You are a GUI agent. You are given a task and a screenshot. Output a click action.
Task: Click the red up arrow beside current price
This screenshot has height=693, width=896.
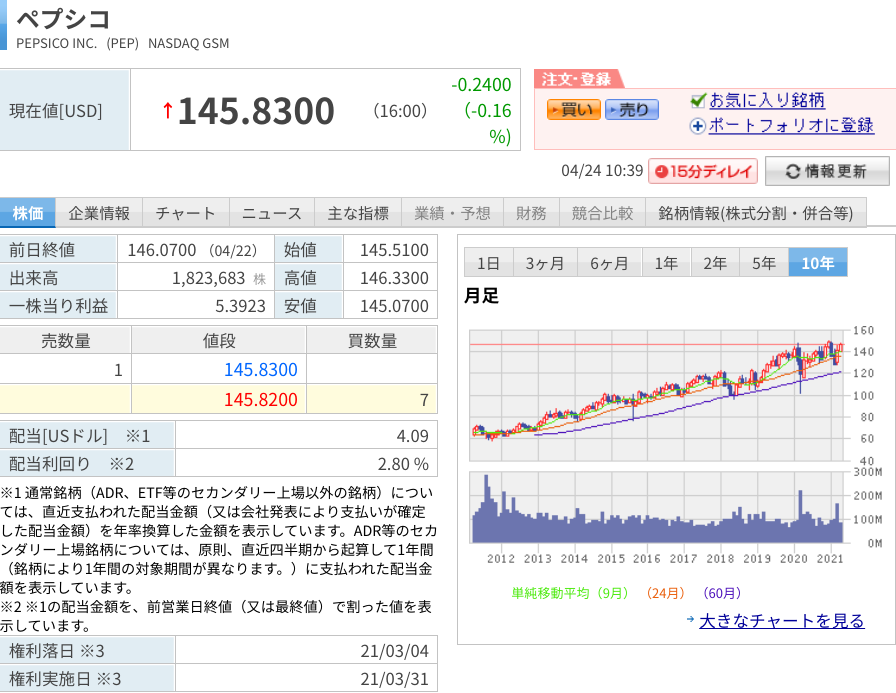167,110
